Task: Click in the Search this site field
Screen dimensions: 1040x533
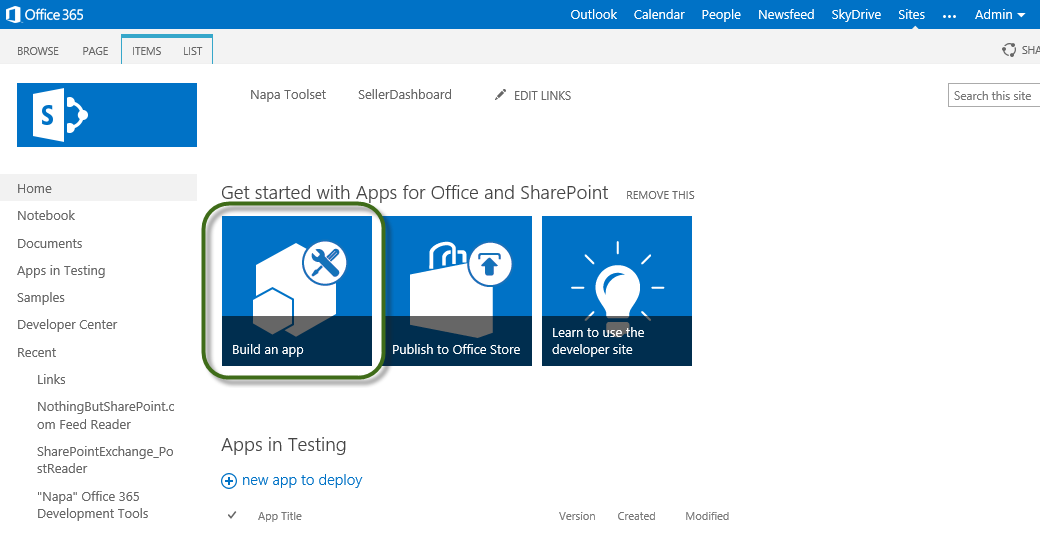Action: (994, 95)
